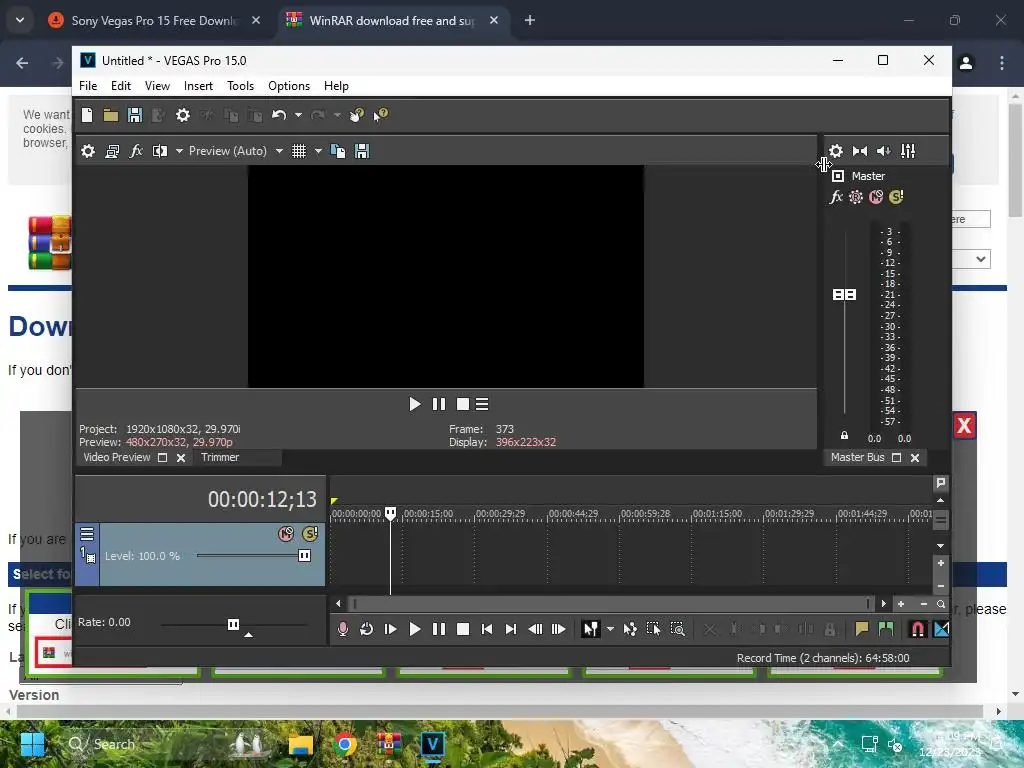The height and width of the screenshot is (768, 1024).
Task: Solo the Master bus
Action: [x=896, y=197]
